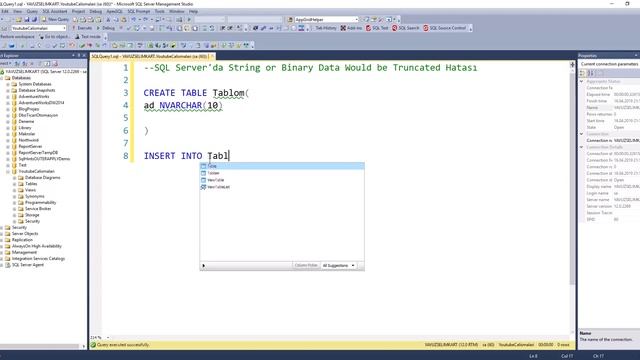
Task: Open the Tools menu
Action: pyautogui.click(x=160, y=11)
